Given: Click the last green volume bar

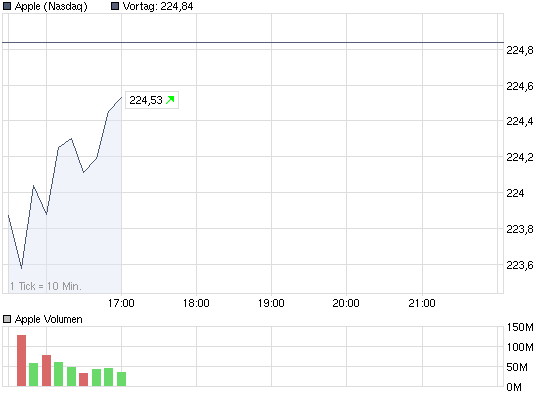Looking at the screenshot, I should (121, 379).
